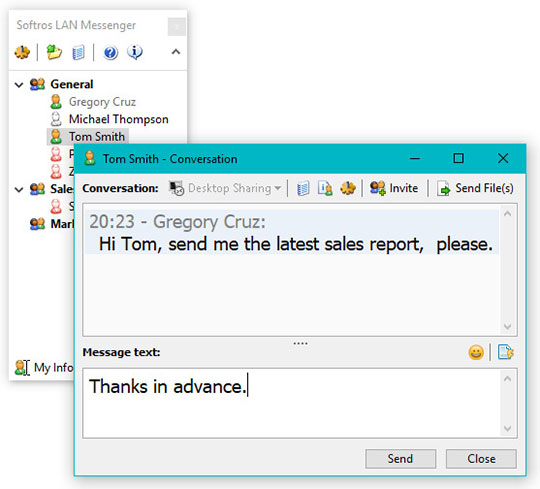
Task: Open message history notebook icon in main toolbar
Action: pyautogui.click(x=79, y=53)
